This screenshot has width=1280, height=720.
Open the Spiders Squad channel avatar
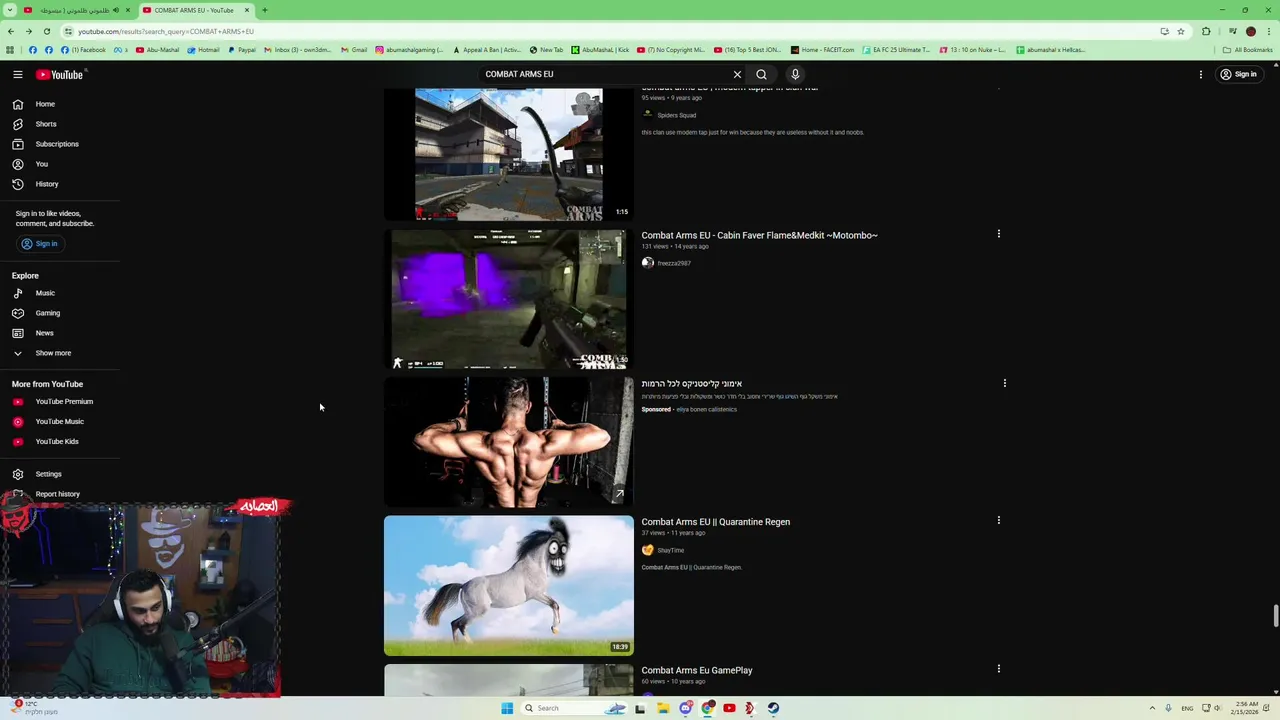pyautogui.click(x=648, y=115)
